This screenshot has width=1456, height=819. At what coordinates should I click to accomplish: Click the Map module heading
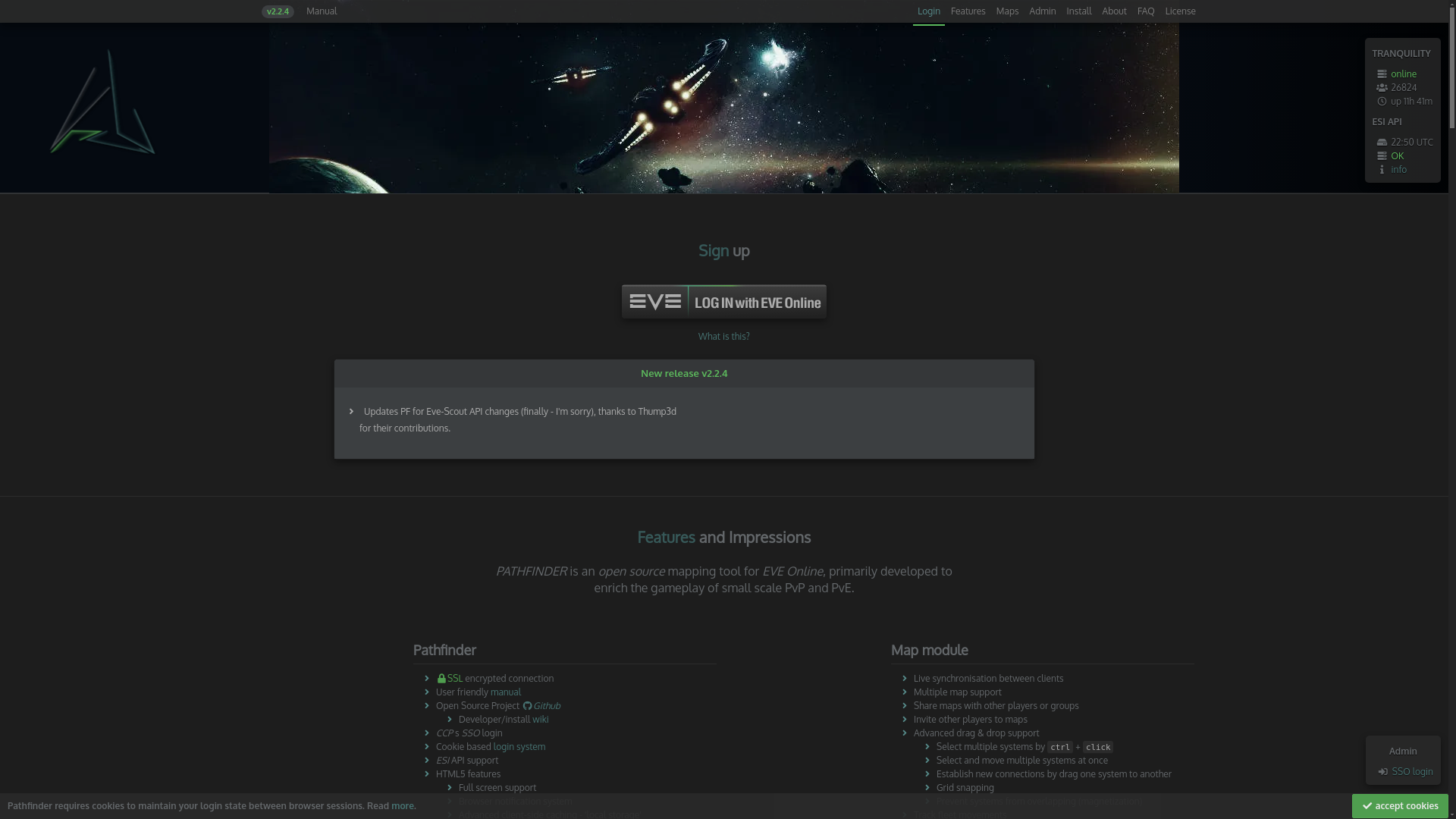[929, 651]
